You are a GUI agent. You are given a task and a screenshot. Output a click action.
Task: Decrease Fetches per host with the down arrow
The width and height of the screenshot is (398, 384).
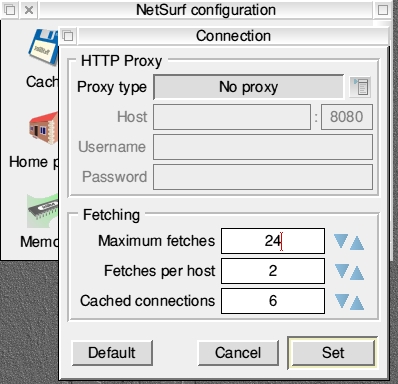coord(341,271)
